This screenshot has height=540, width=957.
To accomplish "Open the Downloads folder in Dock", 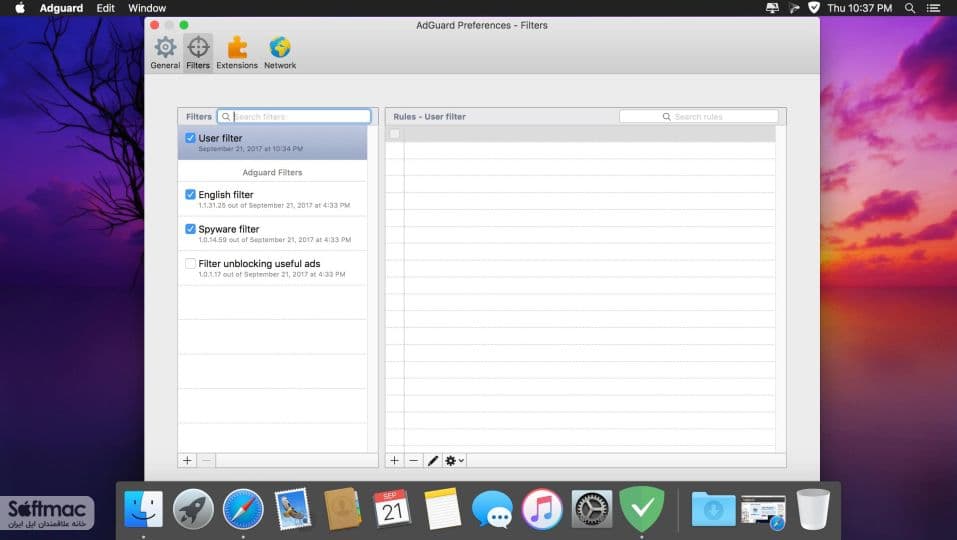I will point(713,509).
